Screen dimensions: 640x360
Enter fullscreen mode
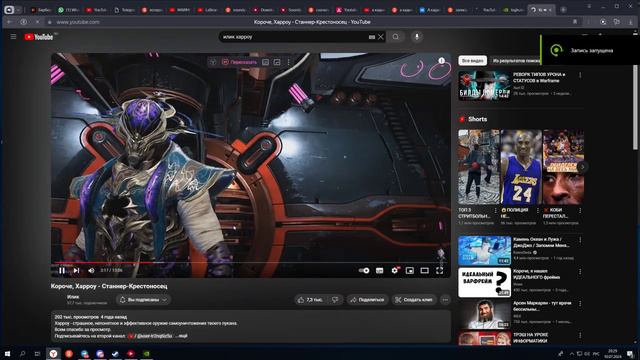[440, 270]
